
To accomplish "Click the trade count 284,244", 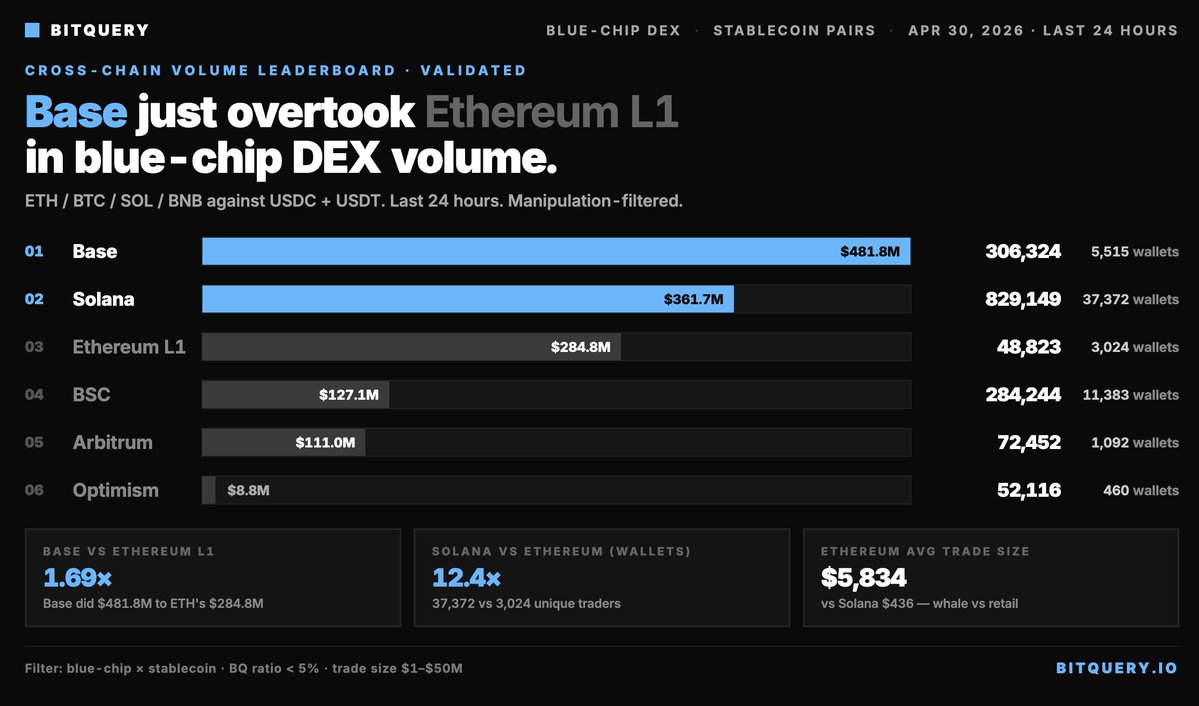I will (x=1022, y=395).
